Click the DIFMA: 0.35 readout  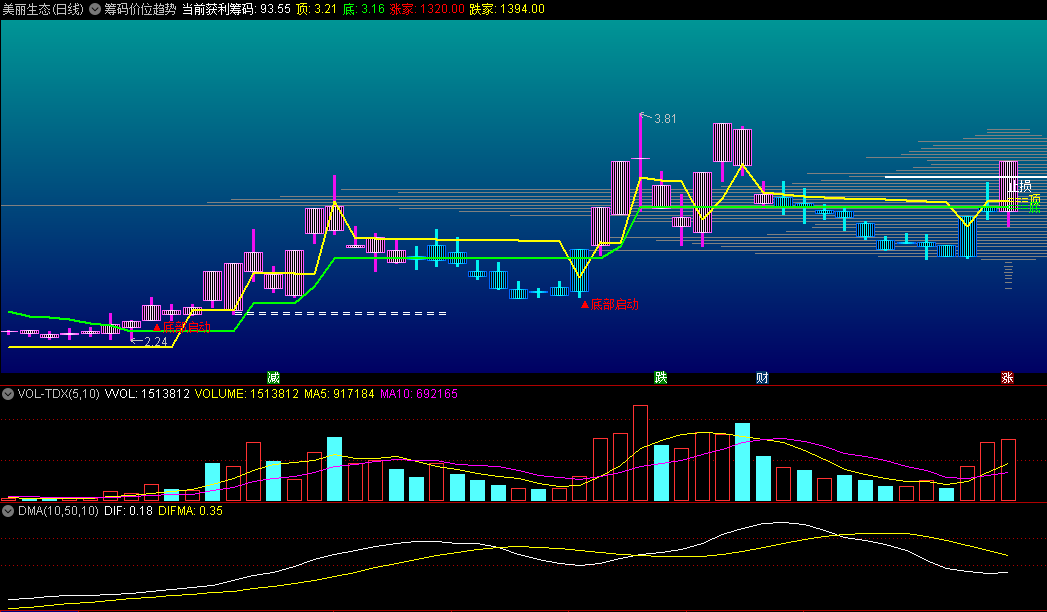pyautogui.click(x=190, y=511)
